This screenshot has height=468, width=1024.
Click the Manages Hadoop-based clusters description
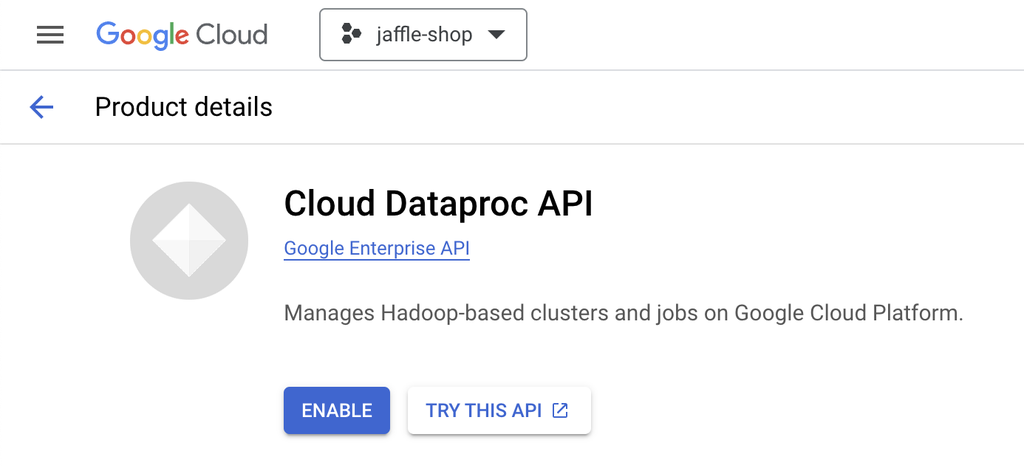pos(624,313)
